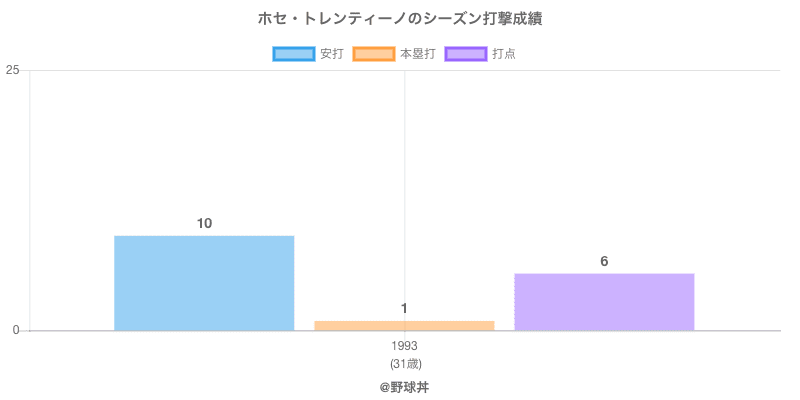Click the (31歳) age label
This screenshot has width=800, height=400.
pos(404,363)
